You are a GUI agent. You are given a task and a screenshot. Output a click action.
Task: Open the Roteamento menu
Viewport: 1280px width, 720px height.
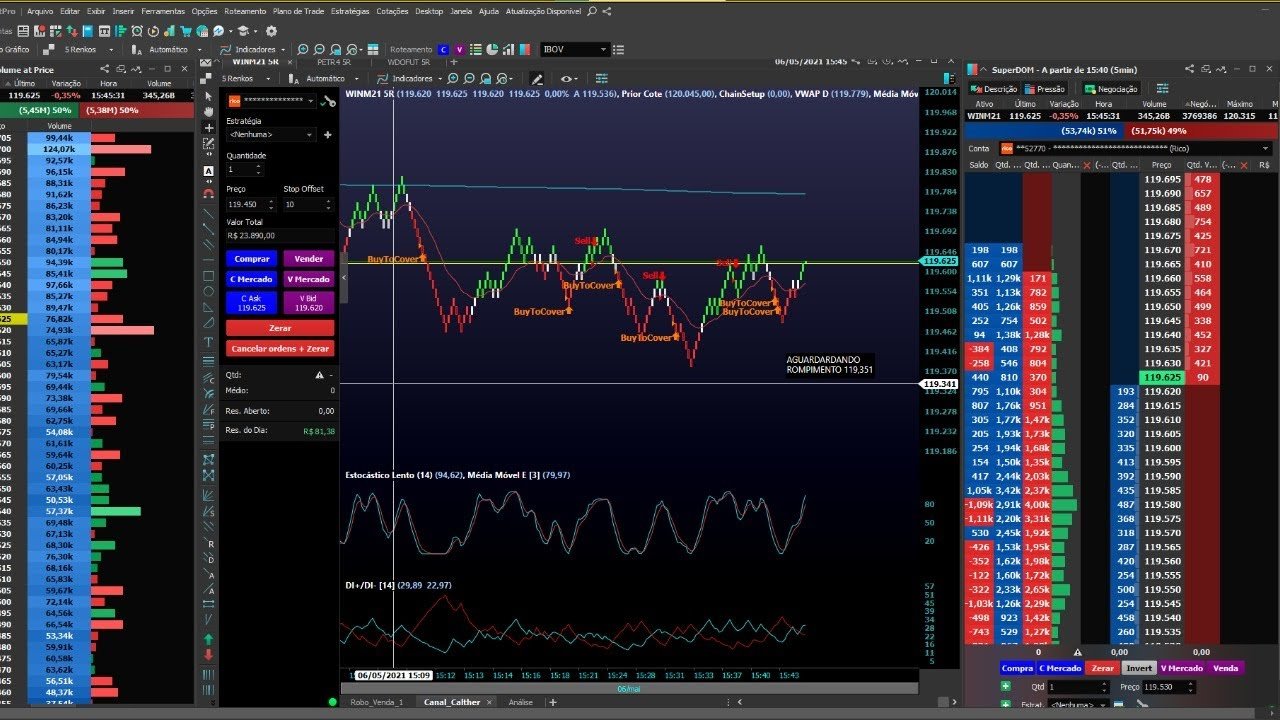(x=245, y=11)
